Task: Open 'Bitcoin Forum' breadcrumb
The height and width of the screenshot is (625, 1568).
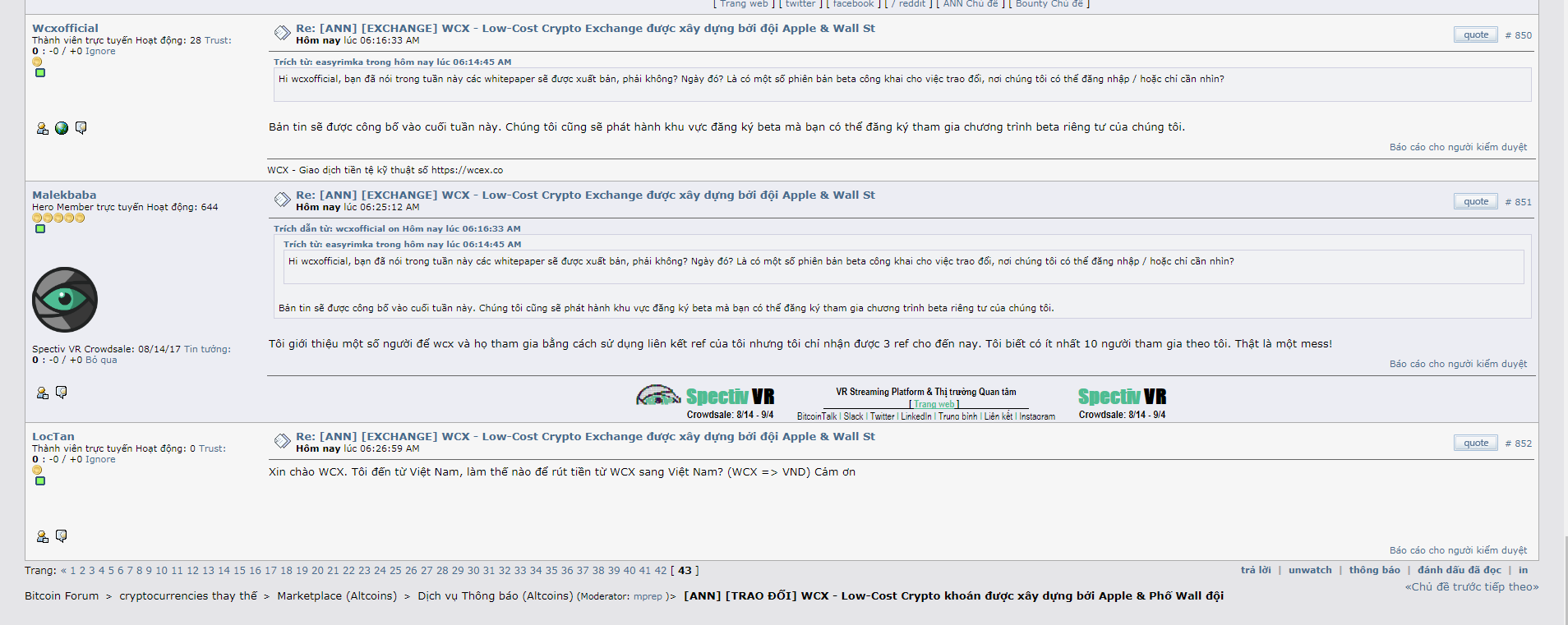Action: click(62, 595)
